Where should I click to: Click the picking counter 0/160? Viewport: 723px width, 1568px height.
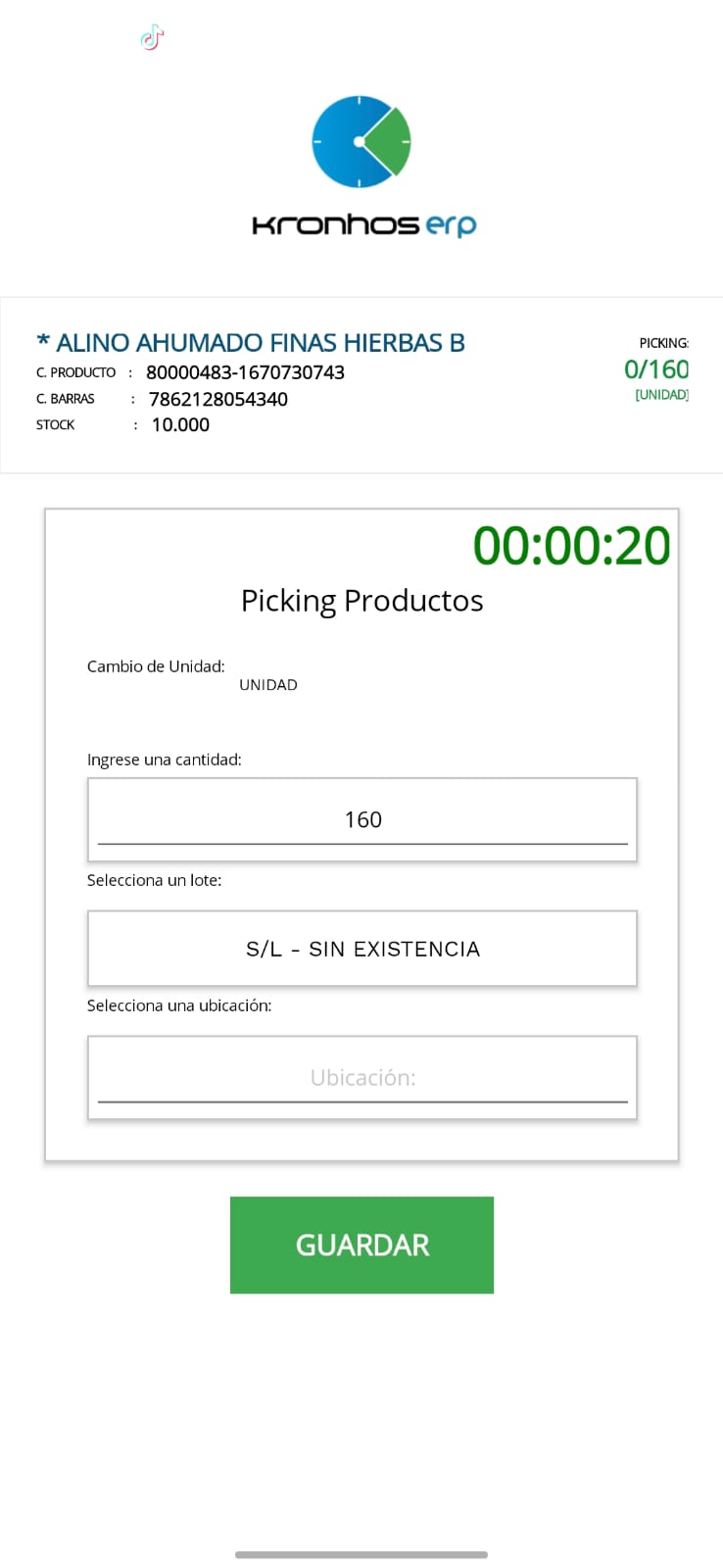click(655, 369)
